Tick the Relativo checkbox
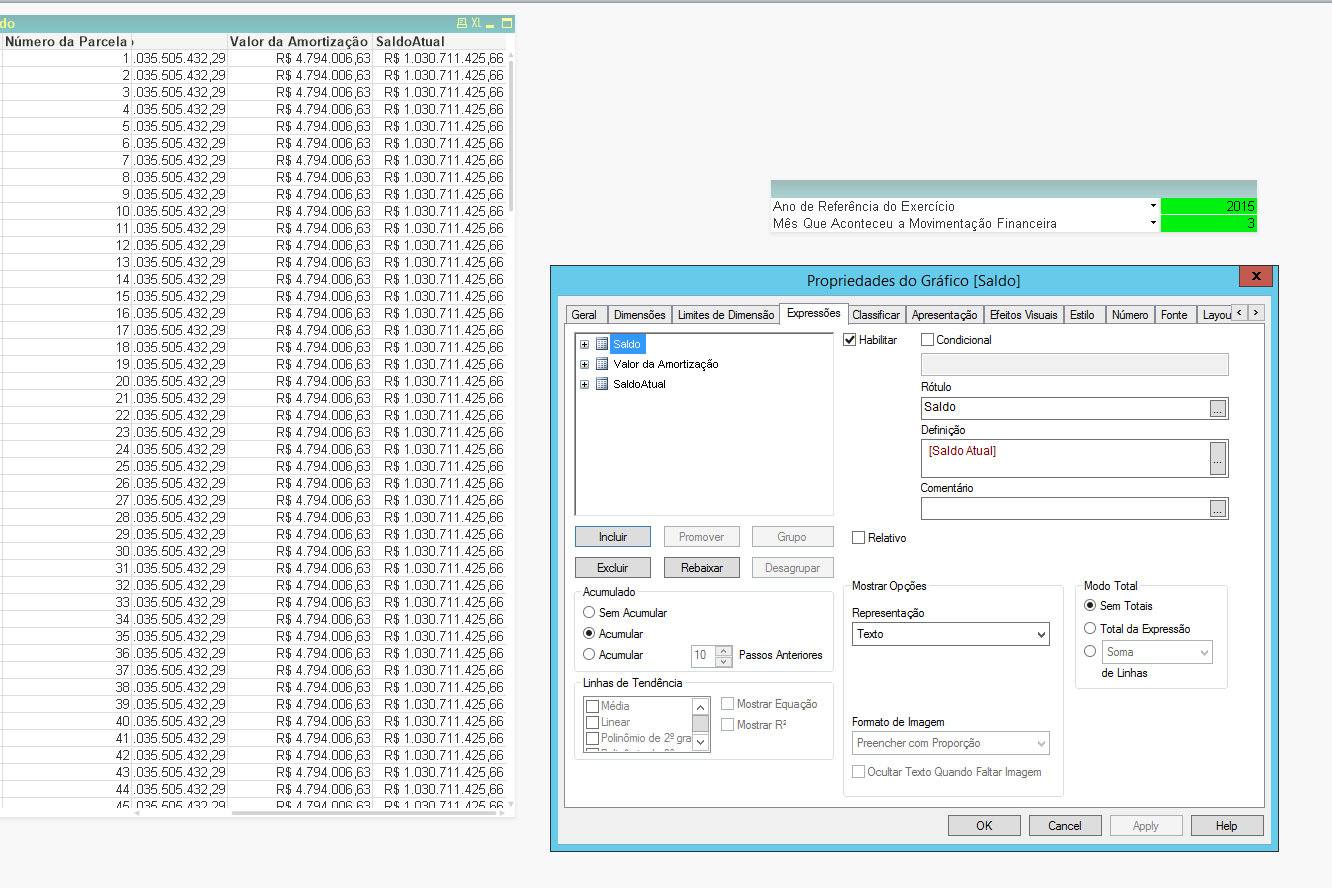 click(x=858, y=538)
